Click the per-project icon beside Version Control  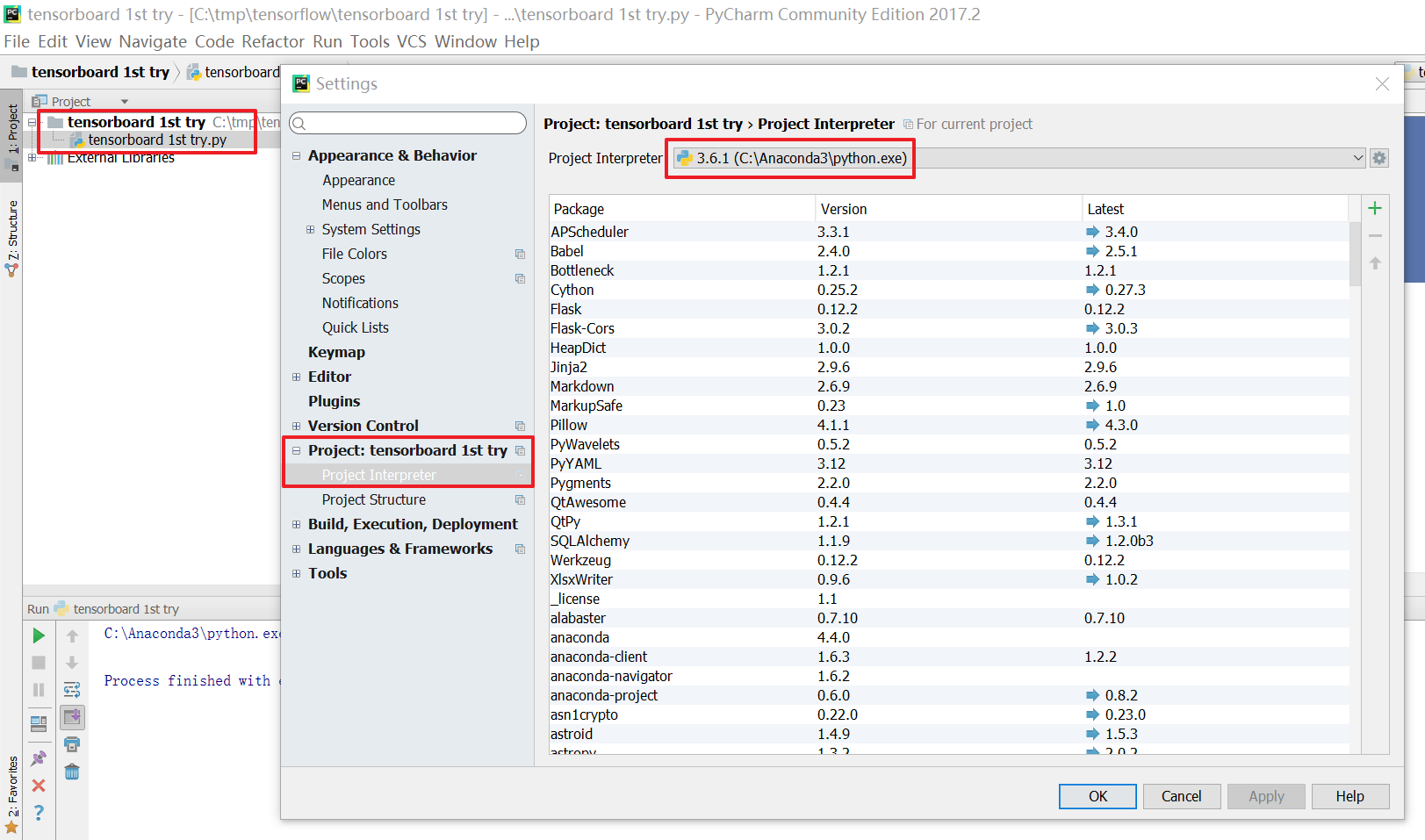click(x=520, y=426)
